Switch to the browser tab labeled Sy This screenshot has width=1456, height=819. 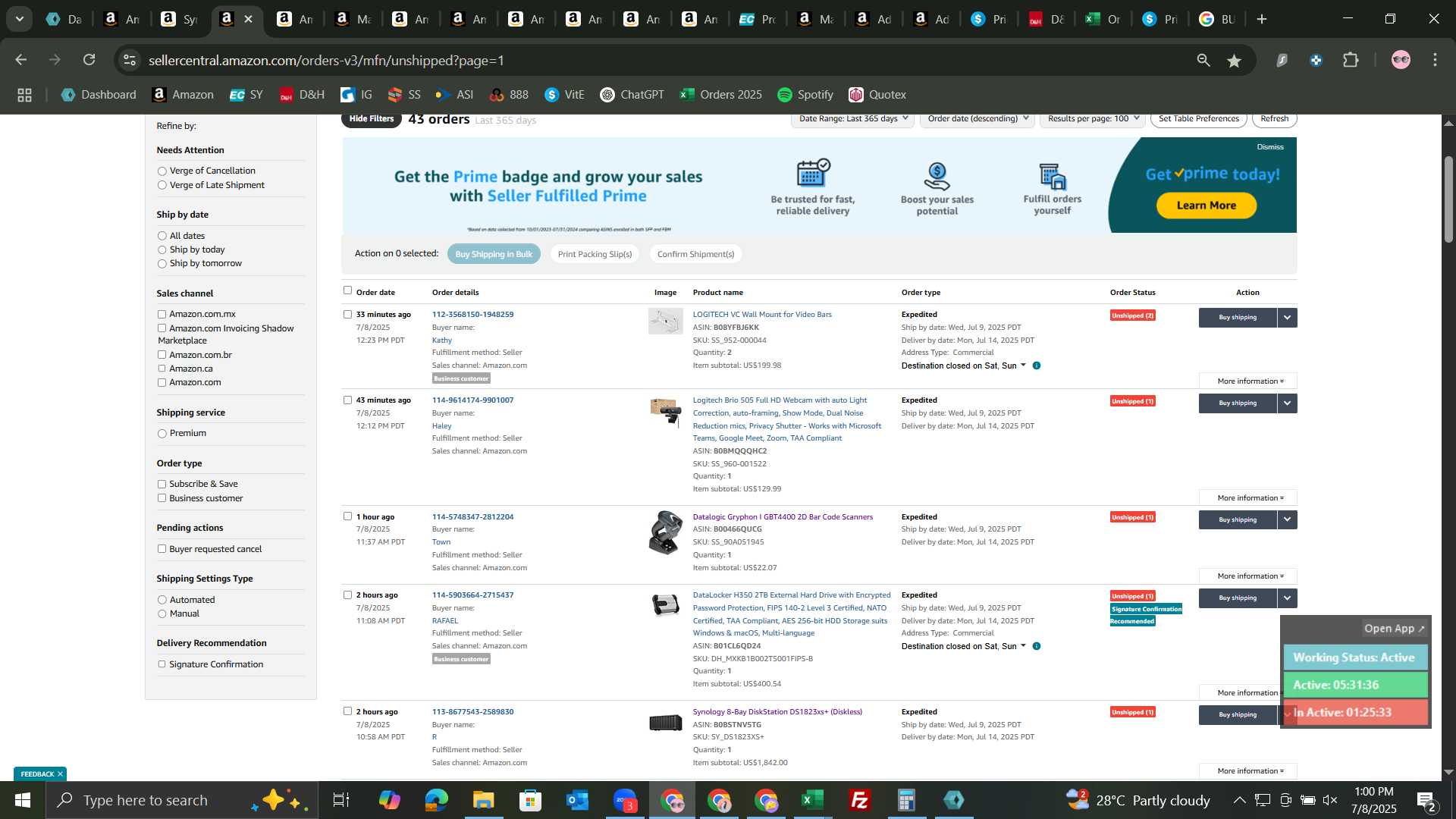pos(180,19)
